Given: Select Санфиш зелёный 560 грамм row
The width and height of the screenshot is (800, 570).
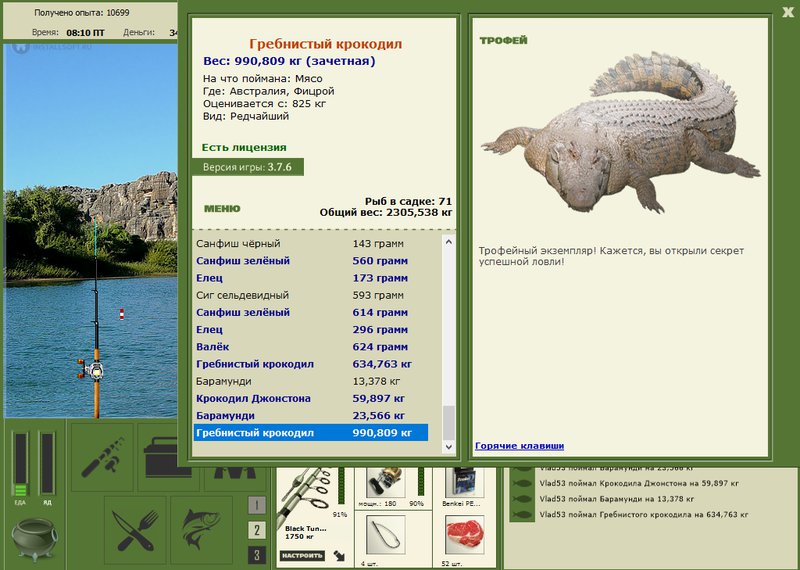Looking at the screenshot, I should [311, 261].
